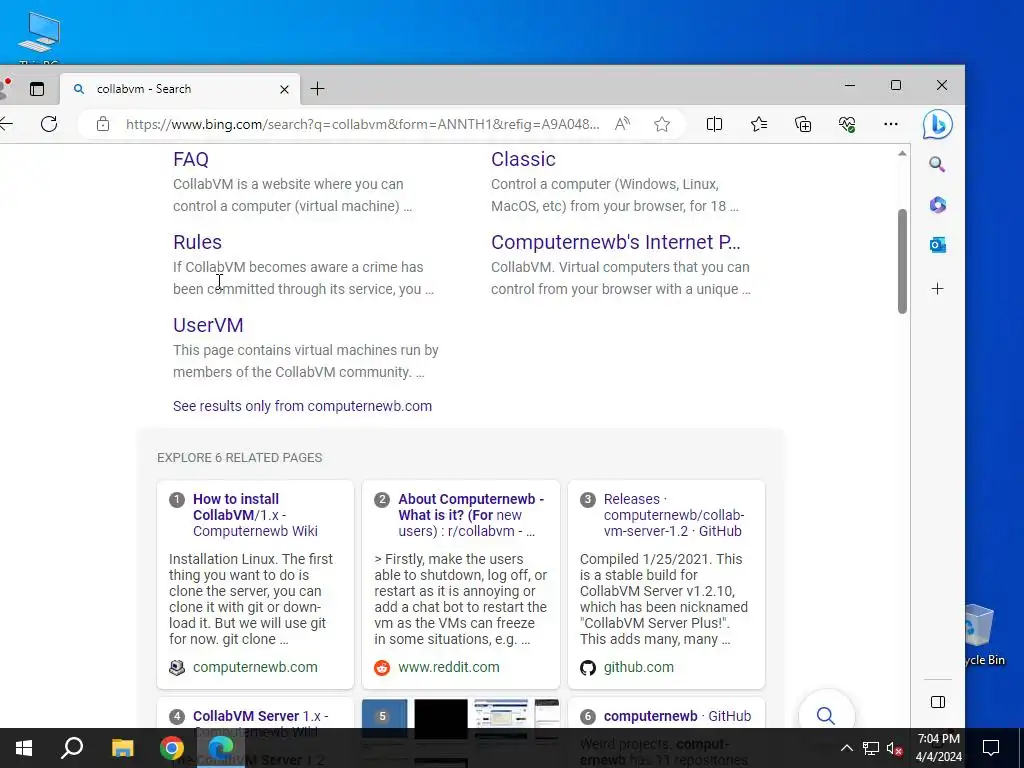Open the UserVM link
This screenshot has height=768, width=1024.
click(208, 325)
